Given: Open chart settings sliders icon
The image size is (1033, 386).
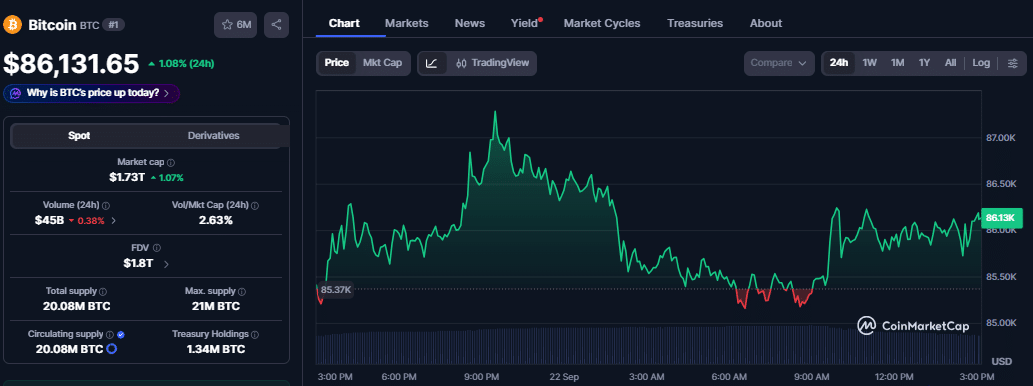Looking at the screenshot, I should tap(1013, 63).
